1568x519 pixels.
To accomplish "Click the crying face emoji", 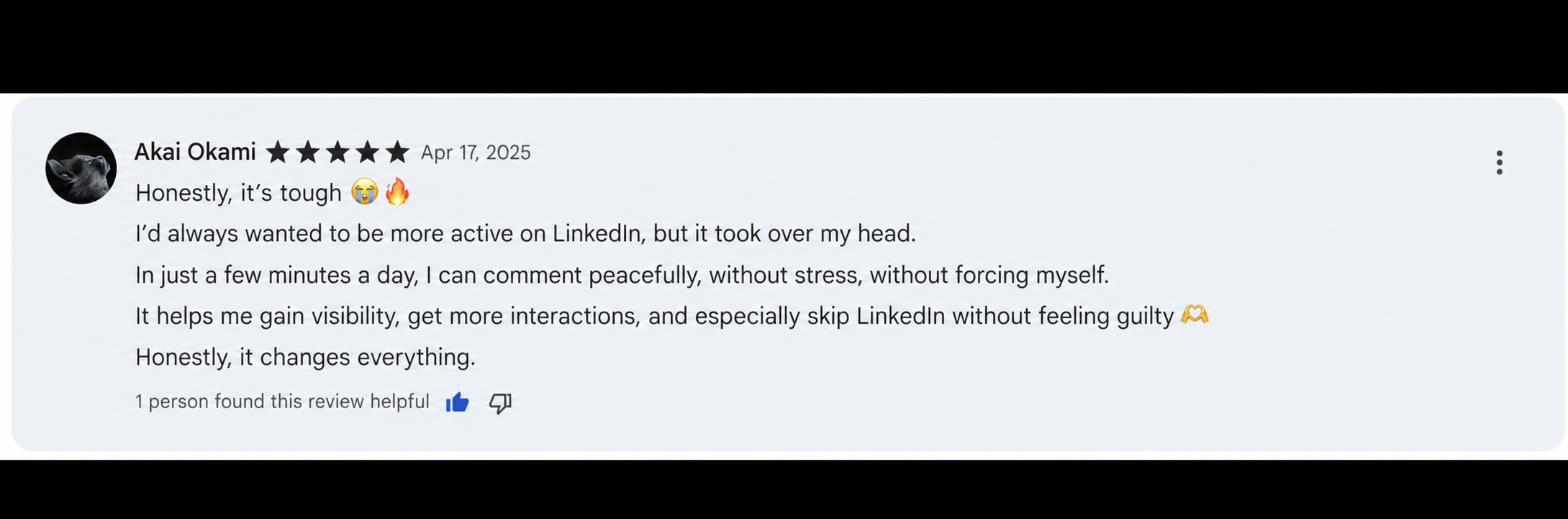I will click(365, 192).
